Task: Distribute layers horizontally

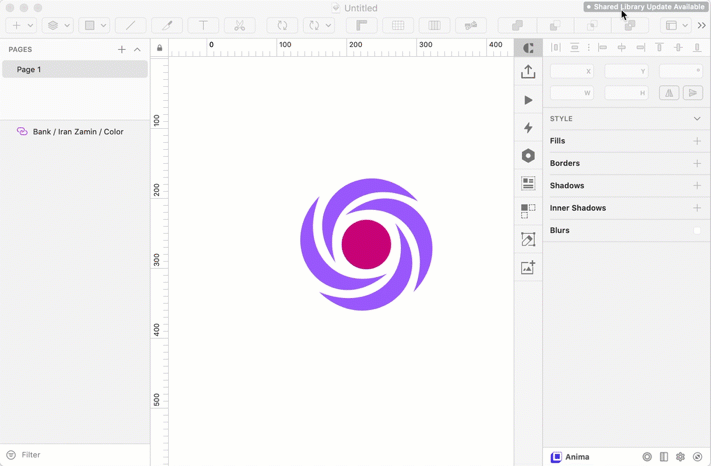Action: [x=556, y=48]
